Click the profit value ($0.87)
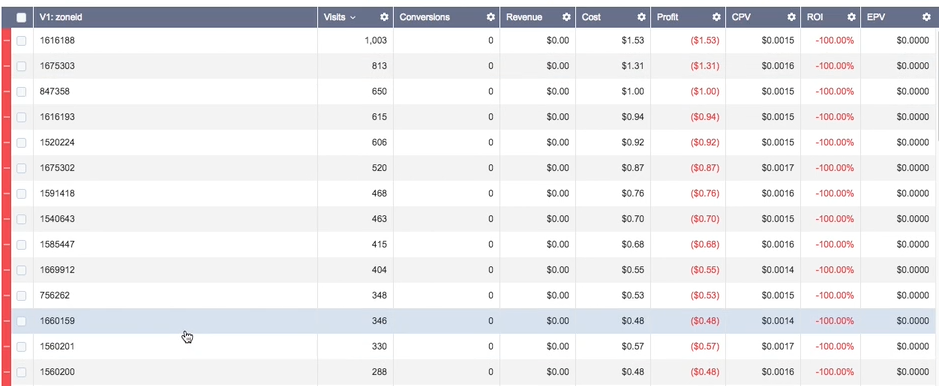The width and height of the screenshot is (939, 386). (x=705, y=168)
